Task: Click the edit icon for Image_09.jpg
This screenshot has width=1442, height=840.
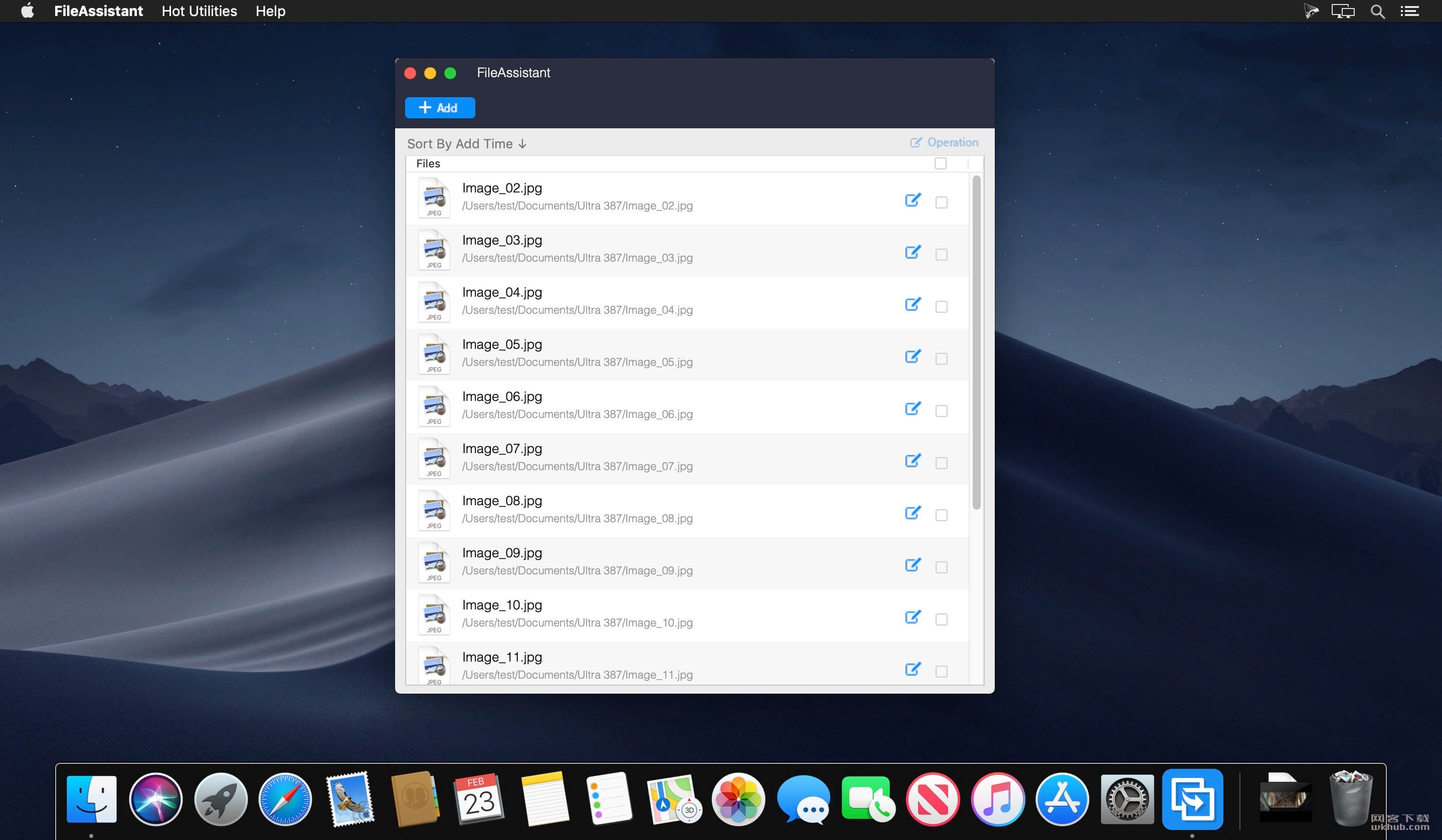Action: [913, 564]
